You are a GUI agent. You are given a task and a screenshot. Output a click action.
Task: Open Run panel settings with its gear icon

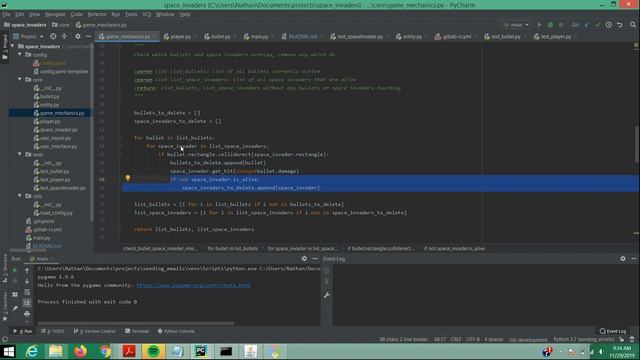[304, 258]
